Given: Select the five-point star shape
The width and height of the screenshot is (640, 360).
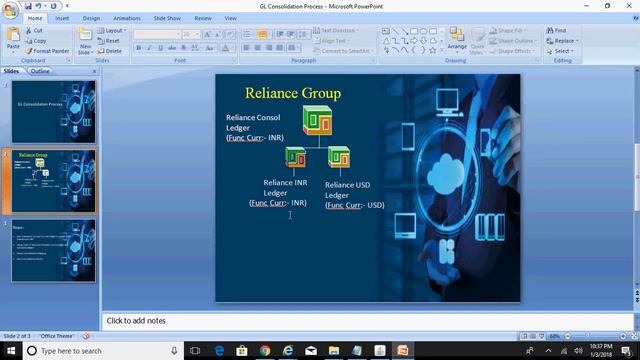Looking at the screenshot, I should point(433,51).
